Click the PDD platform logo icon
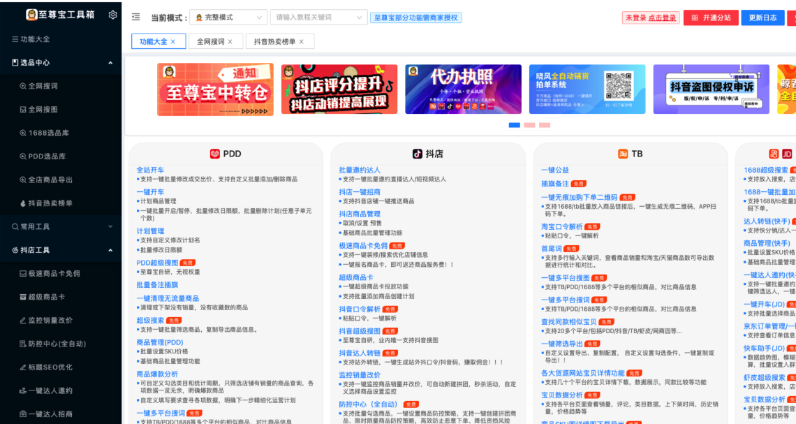 pyautogui.click(x=215, y=153)
